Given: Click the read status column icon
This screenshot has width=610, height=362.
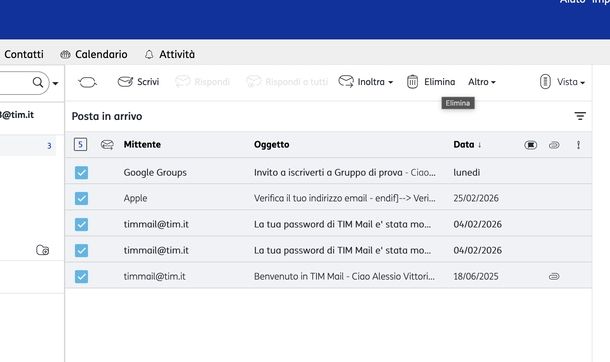Looking at the screenshot, I should 107,145.
